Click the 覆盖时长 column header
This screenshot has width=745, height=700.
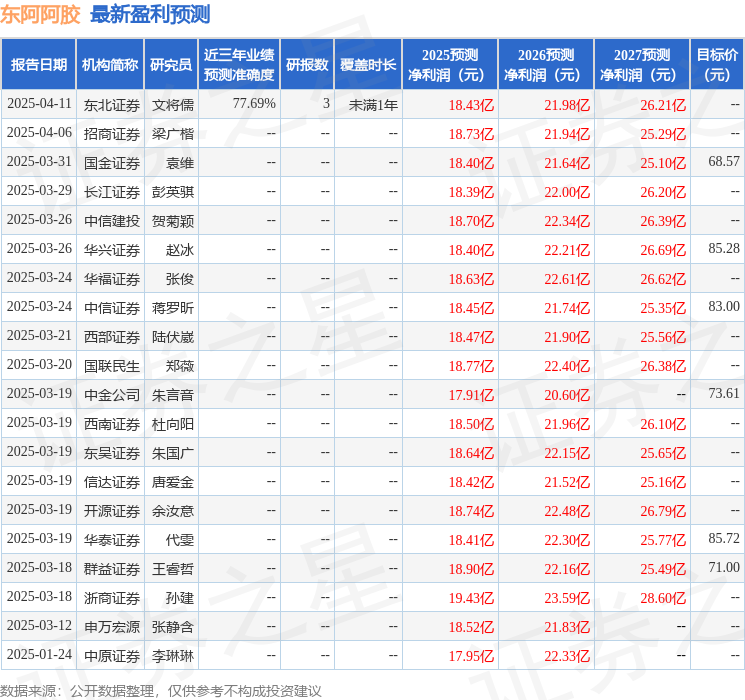click(368, 65)
